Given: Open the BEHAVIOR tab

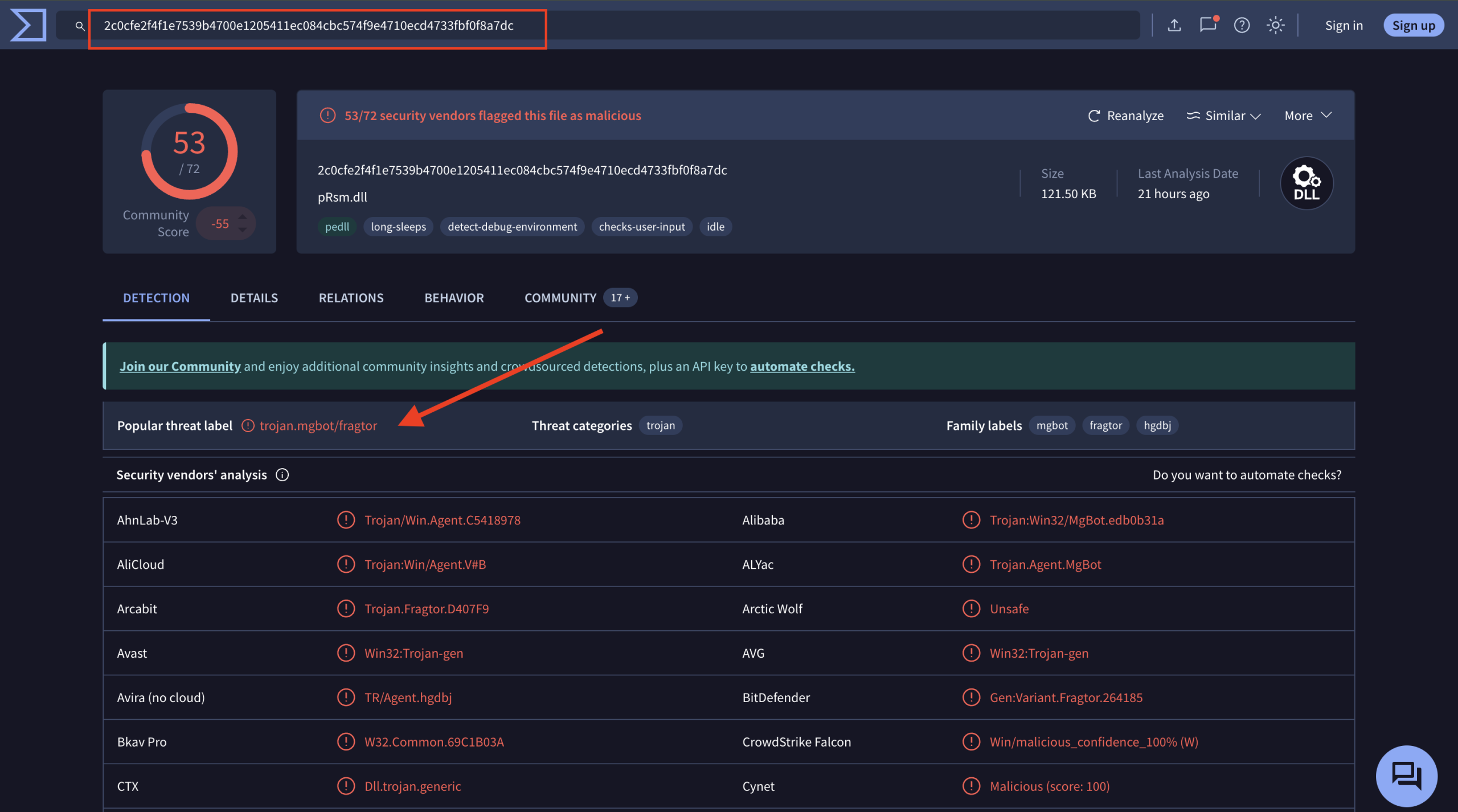Looking at the screenshot, I should coord(454,298).
